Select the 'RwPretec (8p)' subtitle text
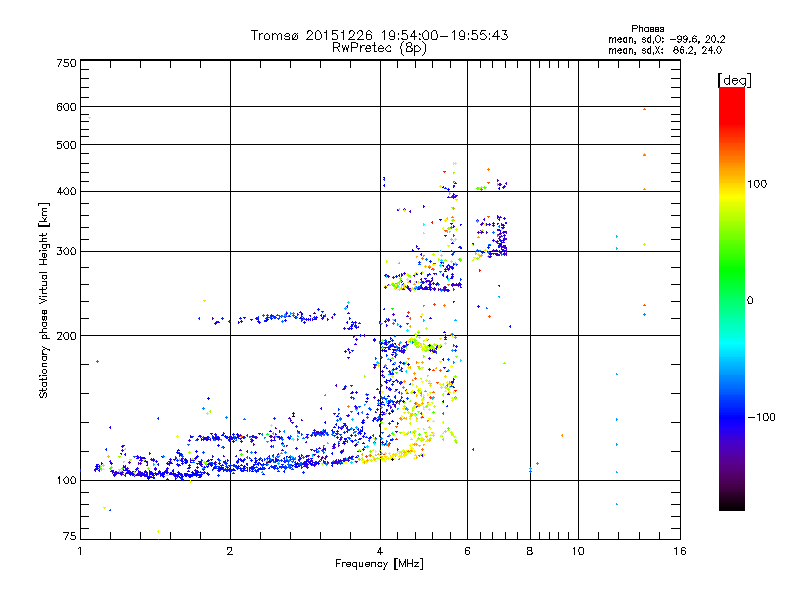Image resolution: width=800 pixels, height=600 pixels. [379, 48]
